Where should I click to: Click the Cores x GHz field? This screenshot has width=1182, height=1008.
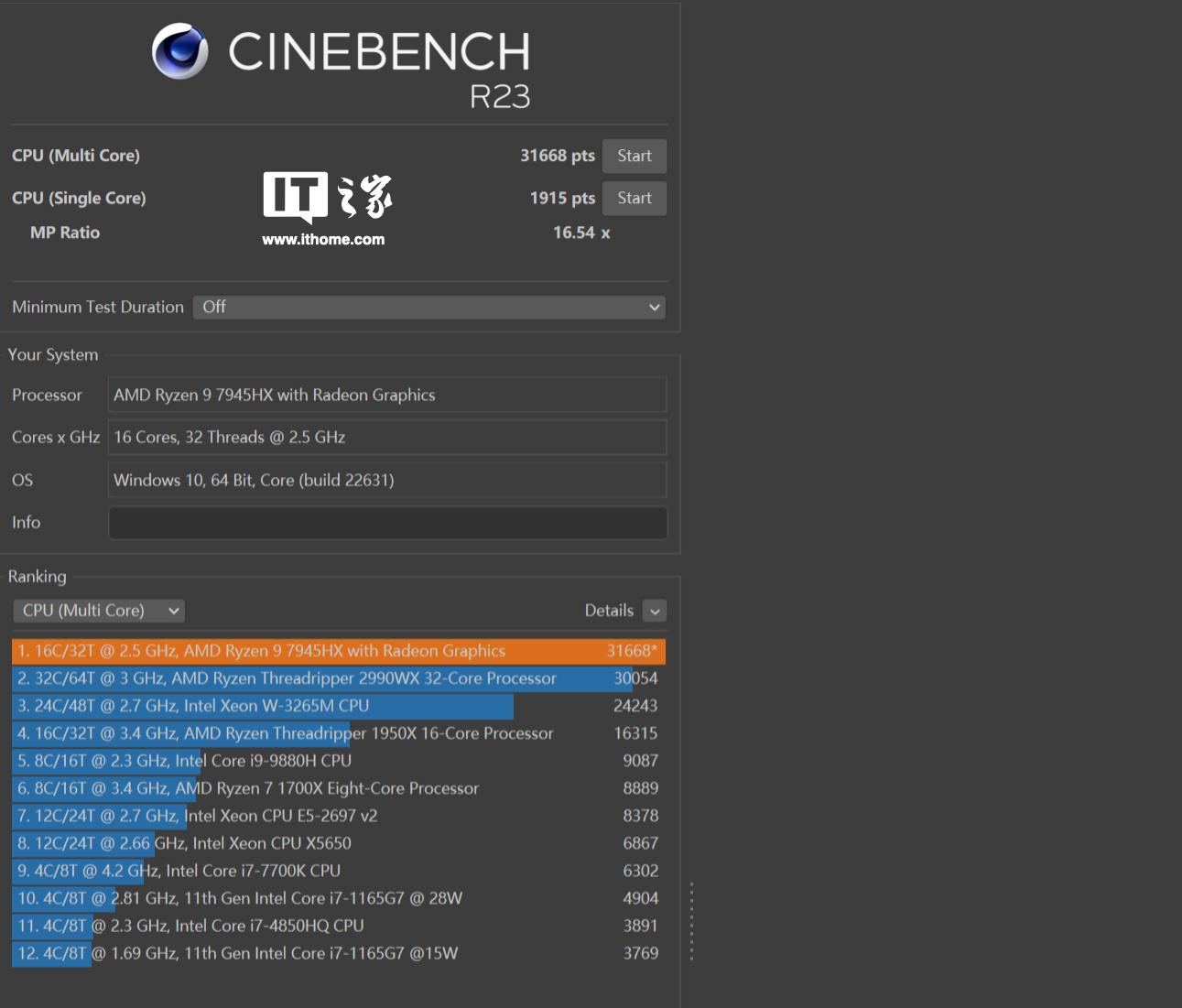pos(387,438)
